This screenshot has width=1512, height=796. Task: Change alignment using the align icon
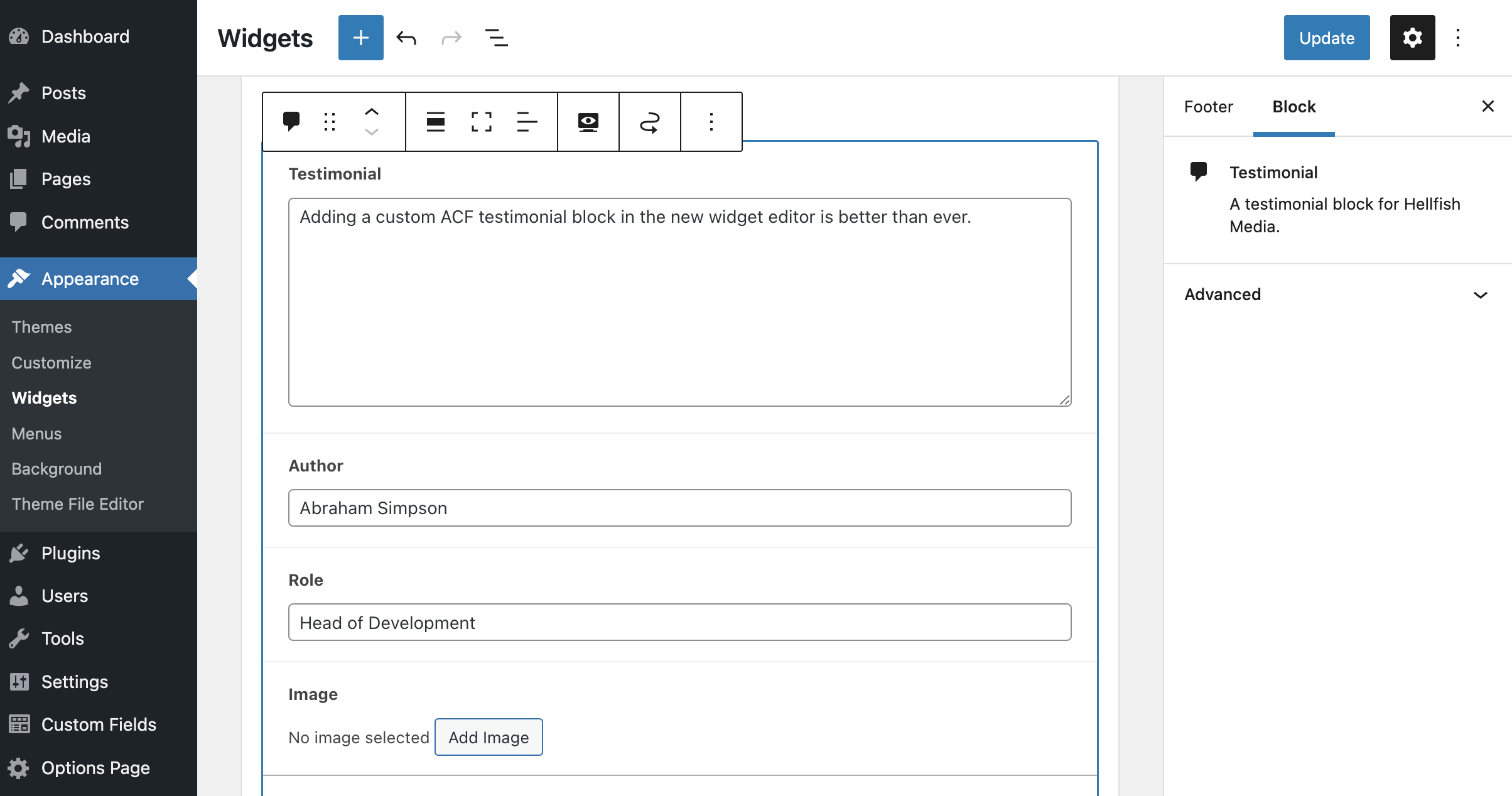coord(436,121)
